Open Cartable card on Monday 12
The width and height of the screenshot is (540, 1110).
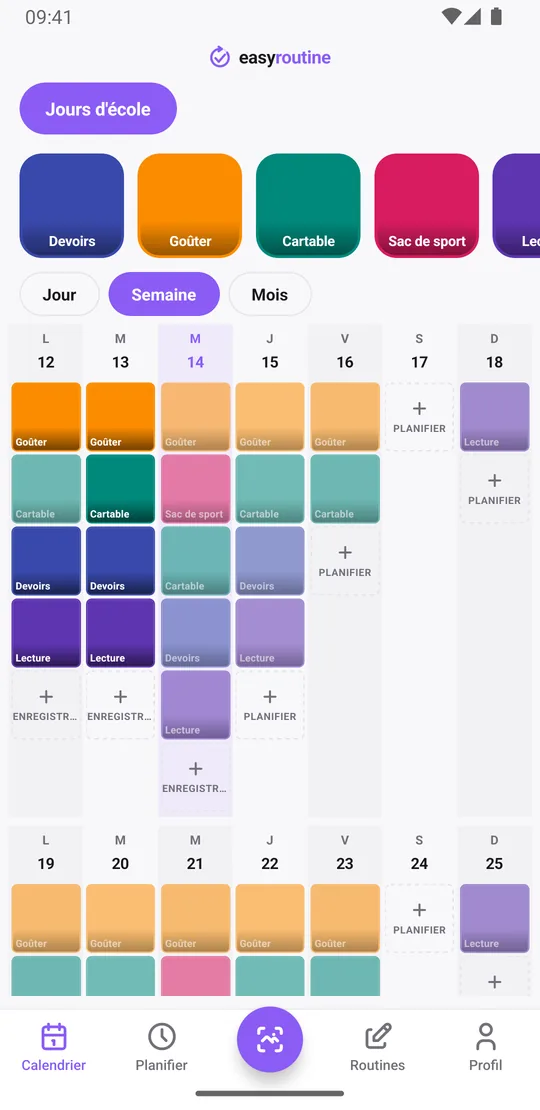[46, 489]
